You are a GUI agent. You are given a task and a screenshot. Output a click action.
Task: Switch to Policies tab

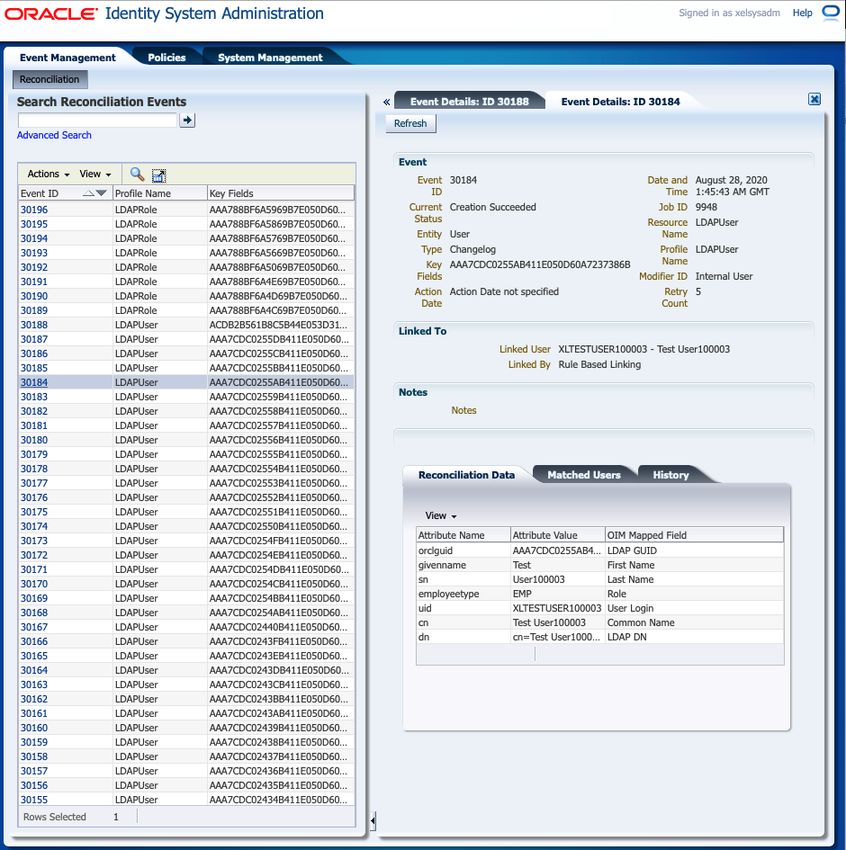(x=166, y=57)
